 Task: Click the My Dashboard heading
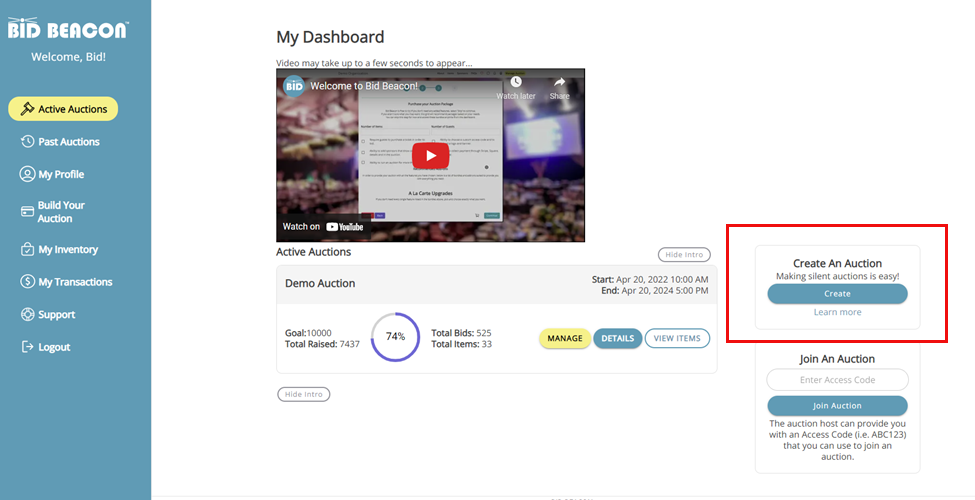[330, 37]
